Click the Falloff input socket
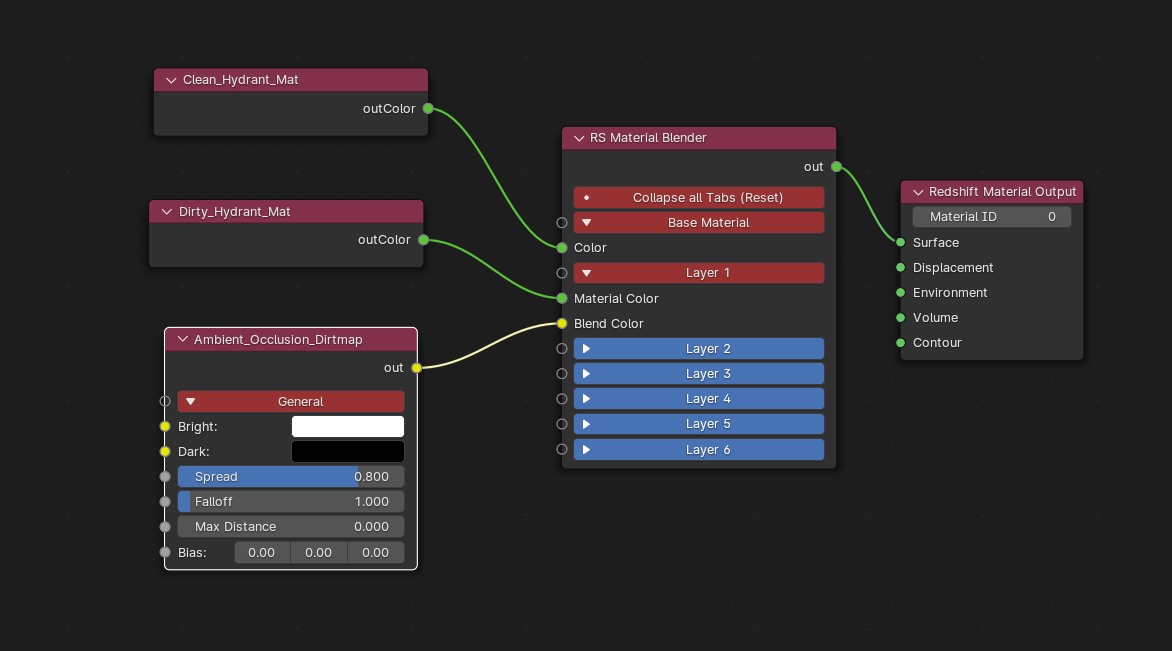The width and height of the screenshot is (1172, 651). (165, 502)
